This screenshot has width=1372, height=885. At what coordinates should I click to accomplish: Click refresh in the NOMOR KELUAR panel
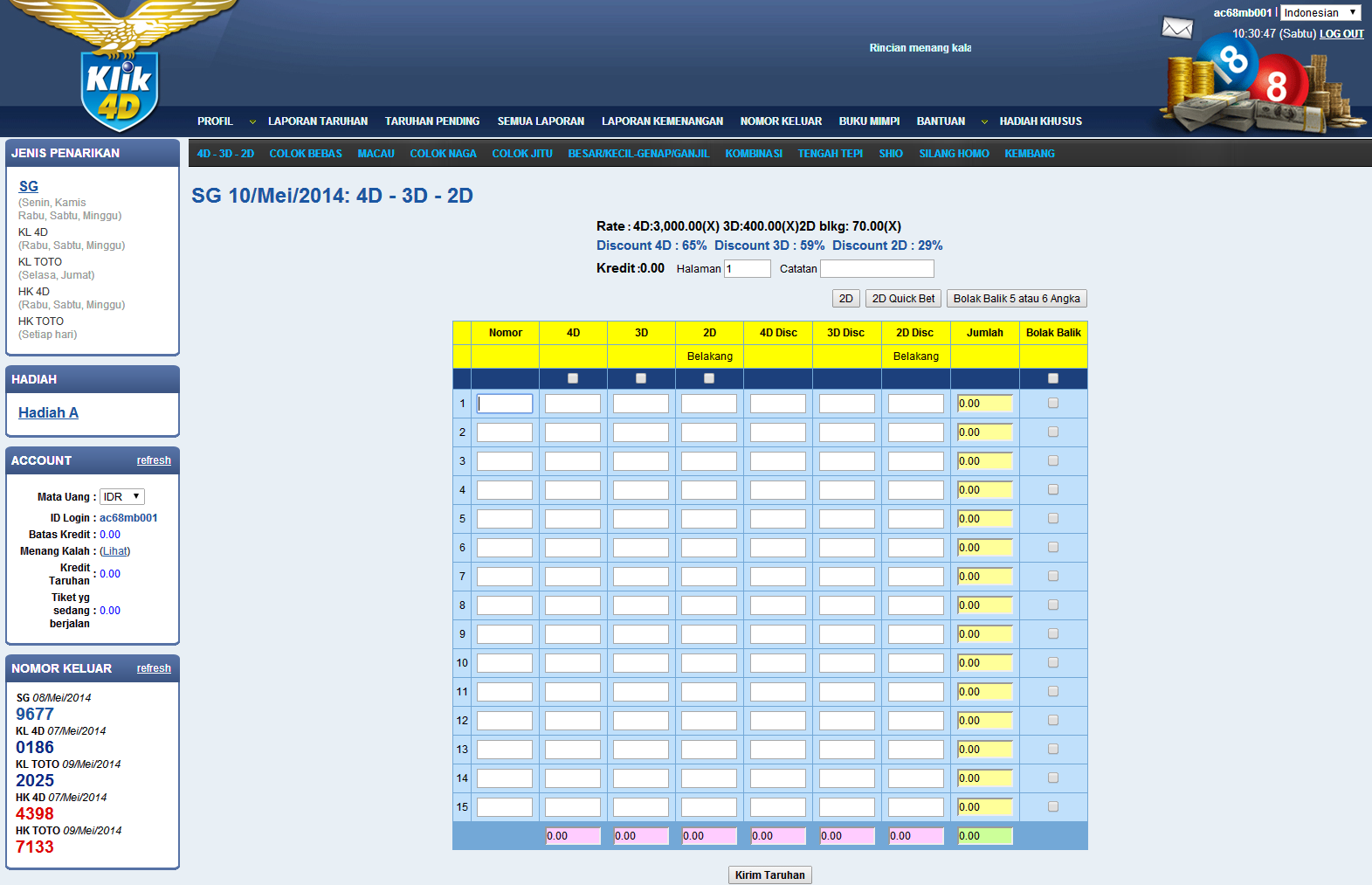click(x=154, y=668)
